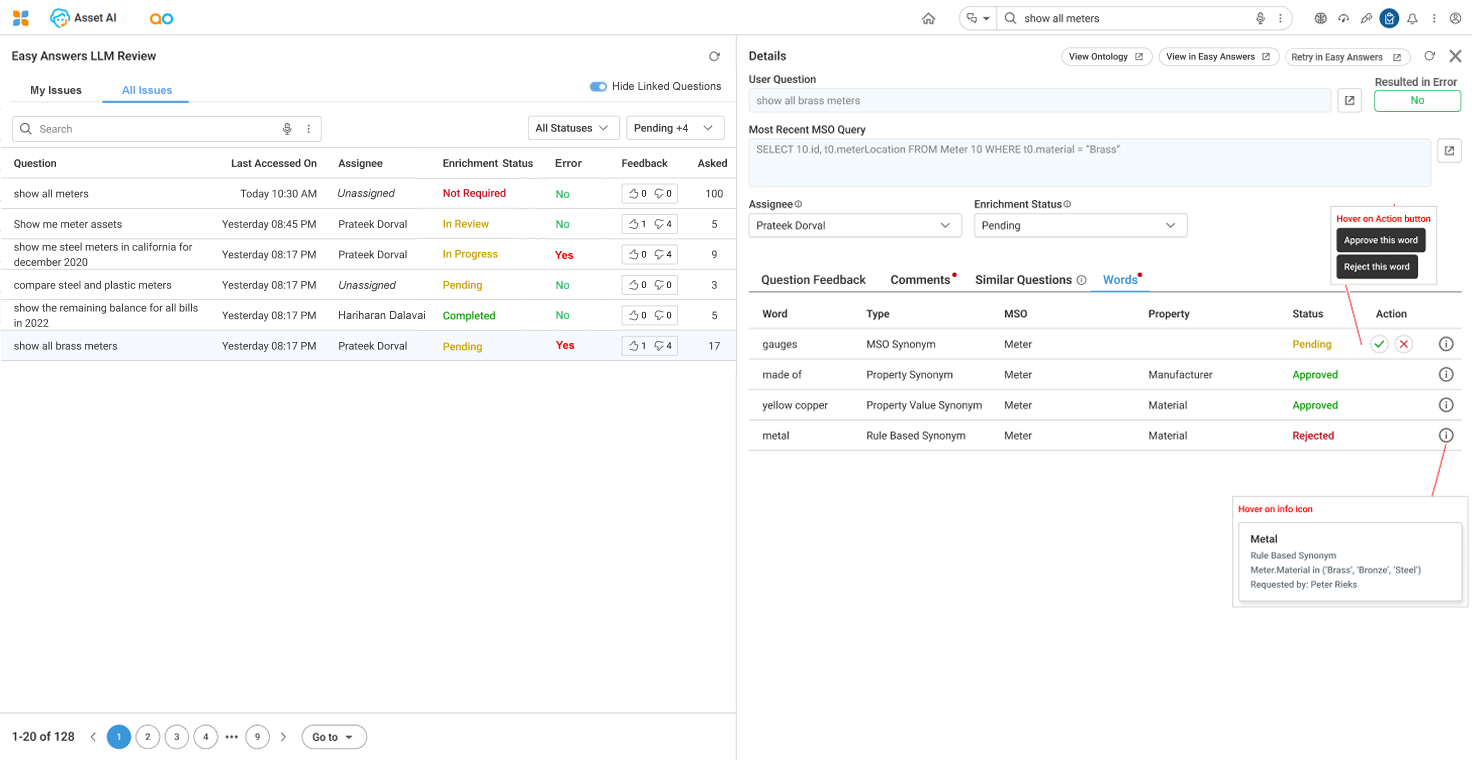Switch to the My Issues tab
Image resolution: width=1472 pixels, height=760 pixels.
pos(56,90)
